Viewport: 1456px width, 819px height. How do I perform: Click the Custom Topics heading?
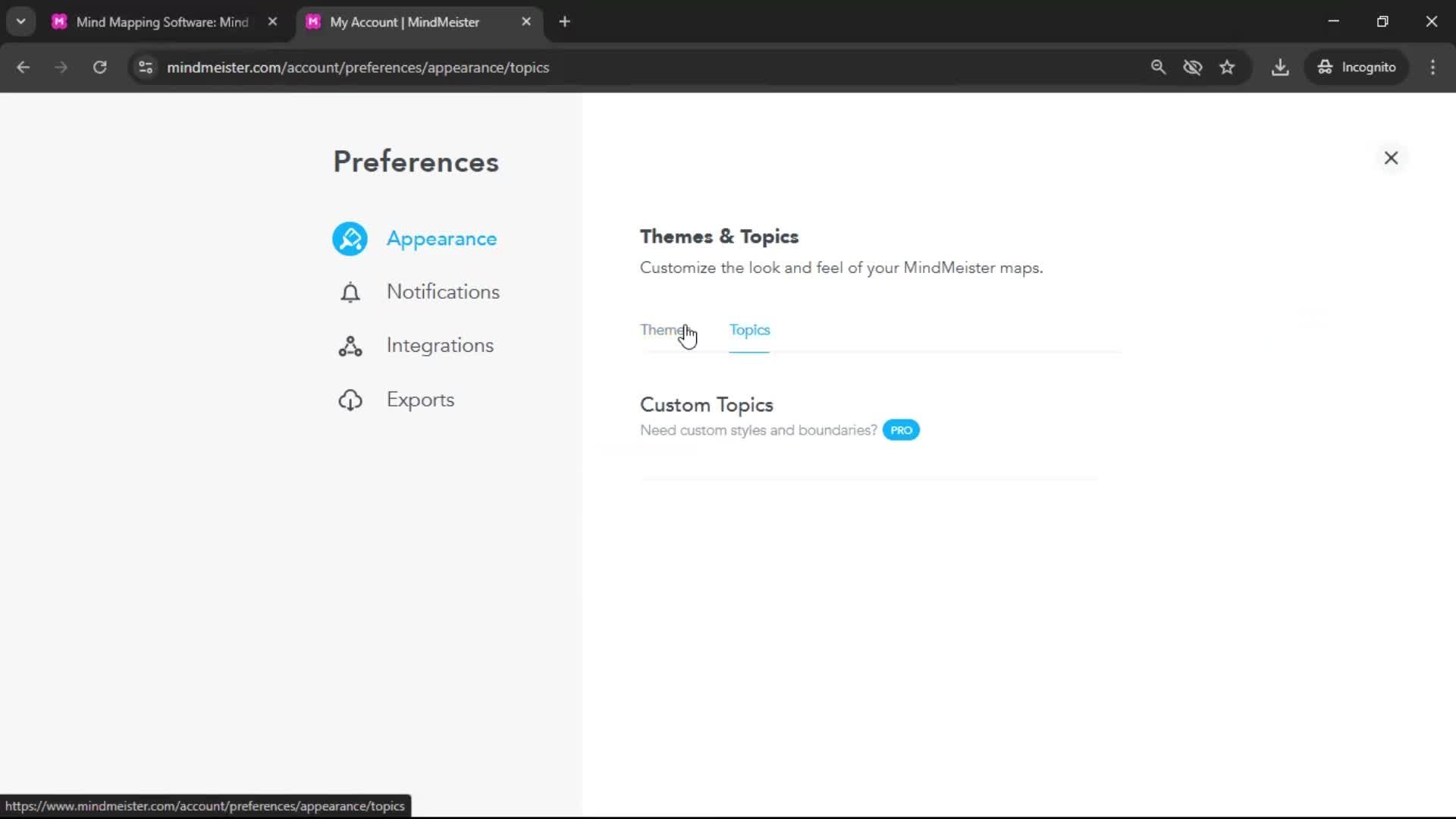tap(706, 405)
